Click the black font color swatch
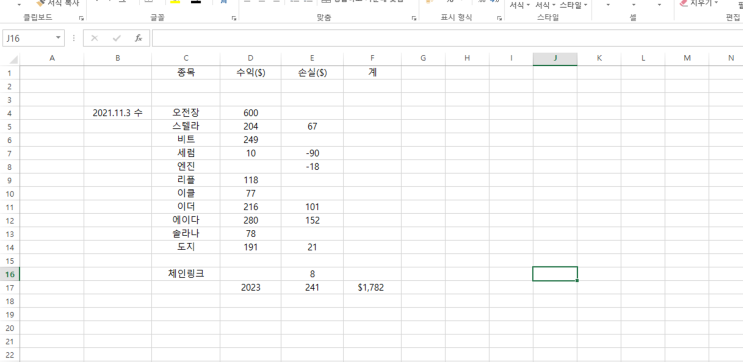The image size is (743, 362). pos(196,2)
